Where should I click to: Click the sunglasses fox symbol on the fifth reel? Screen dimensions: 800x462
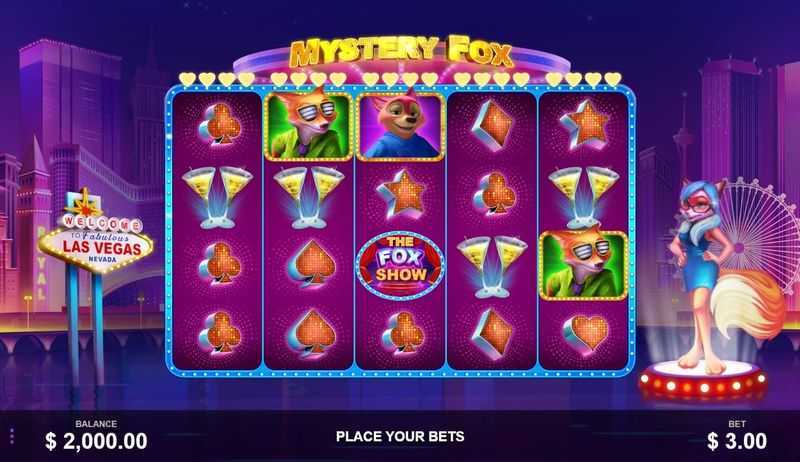pos(583,265)
